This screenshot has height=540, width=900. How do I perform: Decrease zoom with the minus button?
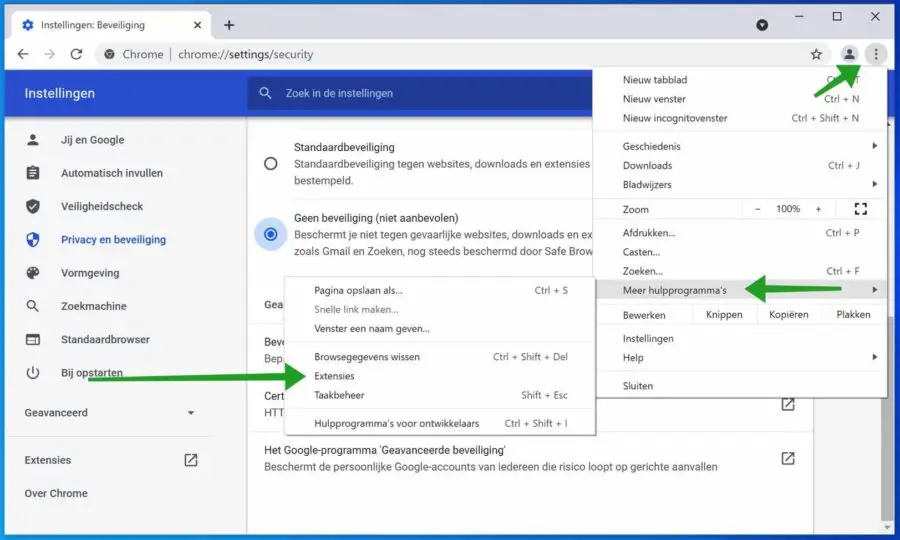coord(758,209)
